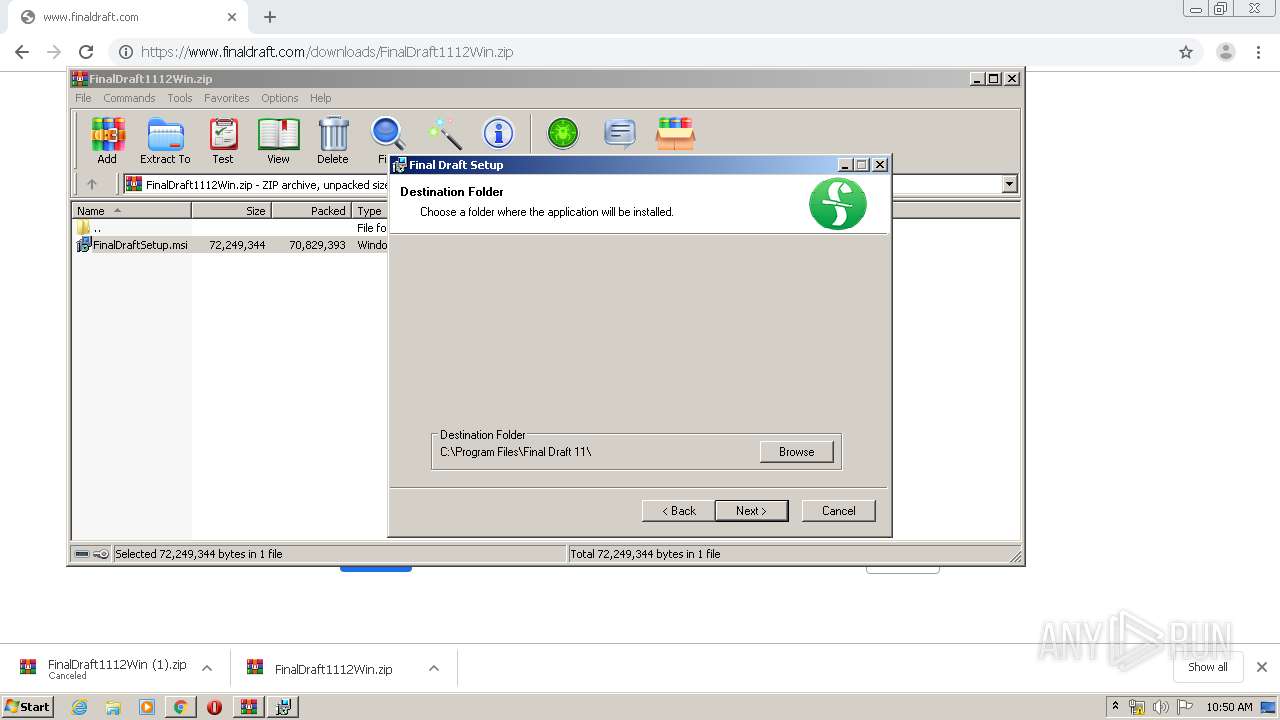The image size is (1280, 720).
Task: Click the site information icon in address bar
Action: click(126, 52)
